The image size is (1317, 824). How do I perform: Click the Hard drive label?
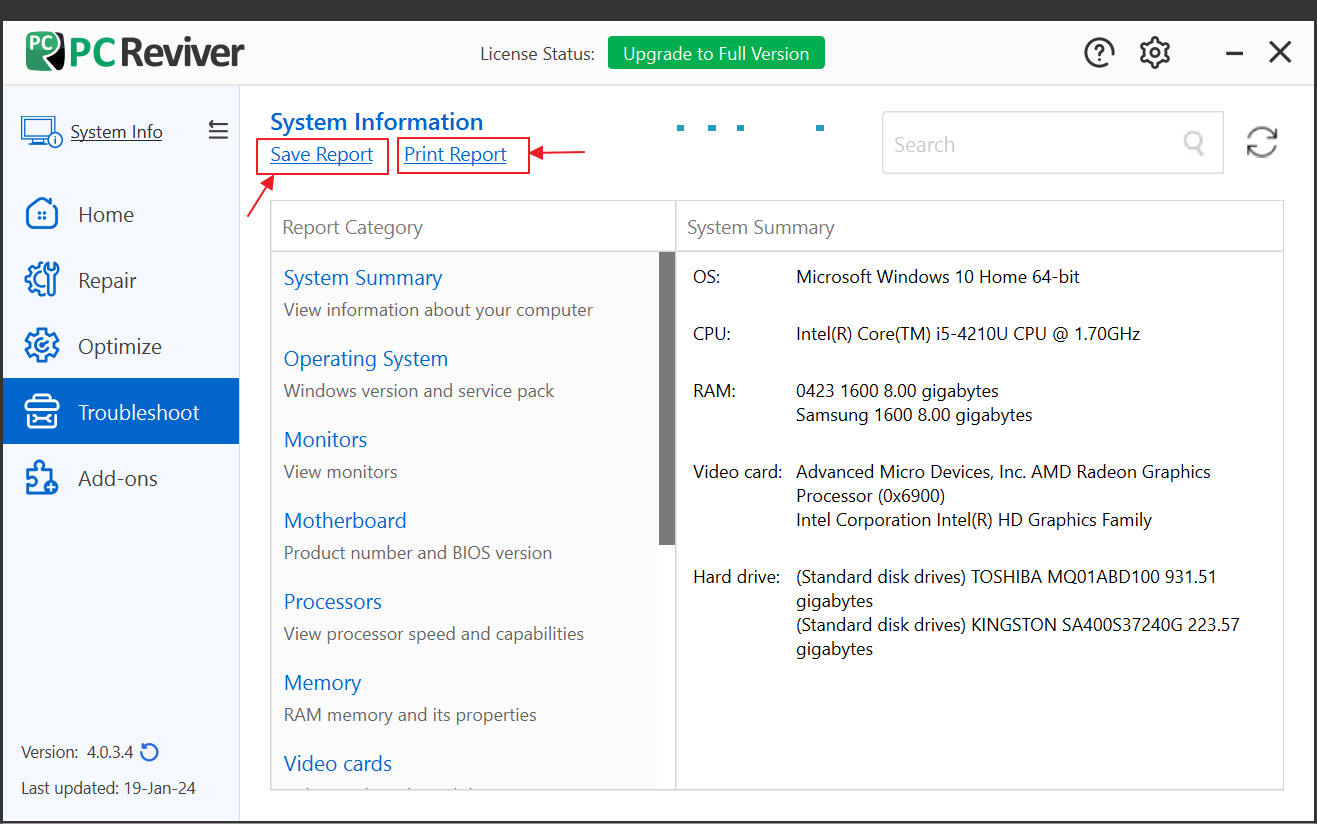click(736, 577)
